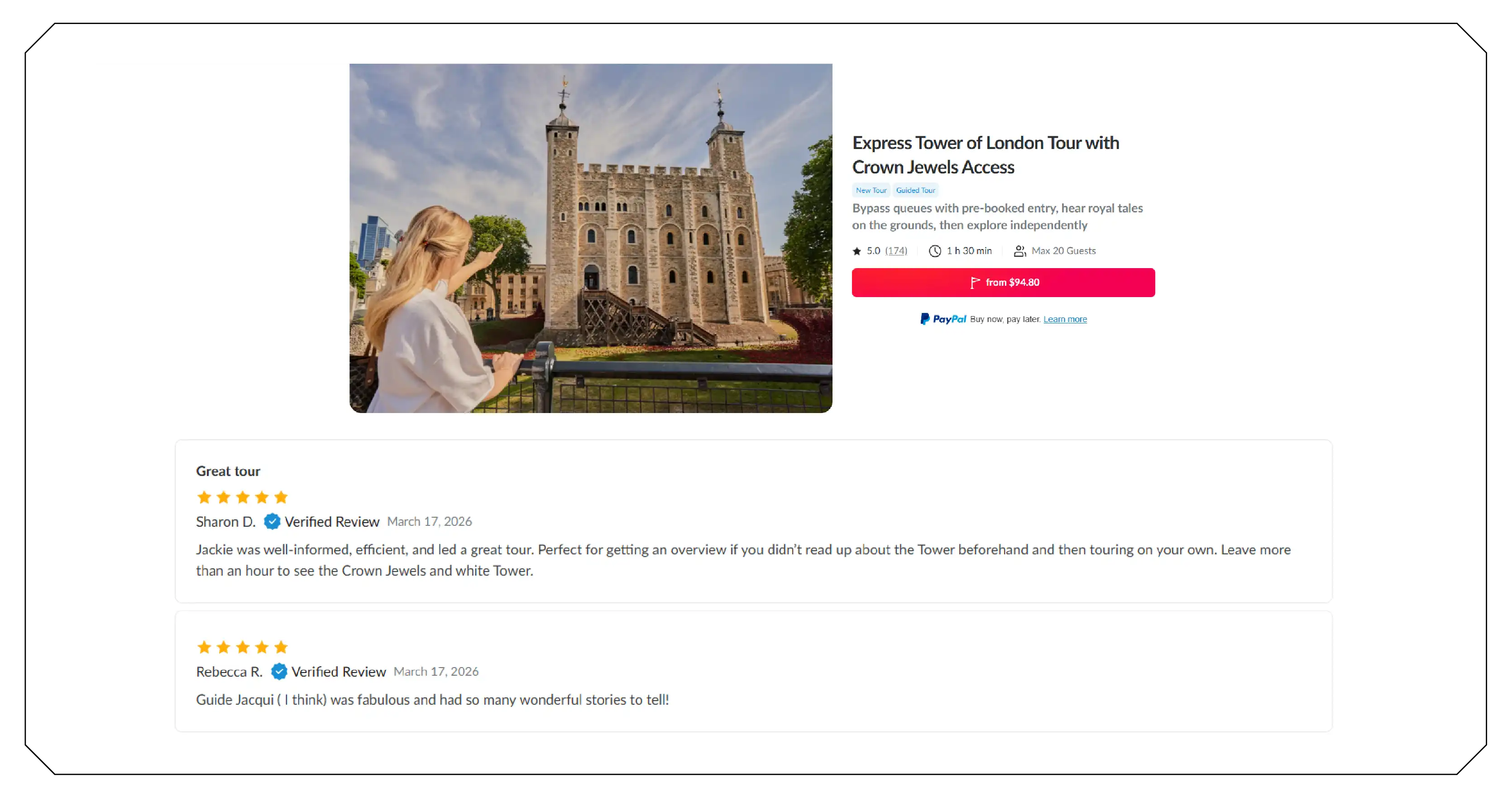The width and height of the screenshot is (1512, 798).
Task: Click the from $94.80 booking button
Action: pyautogui.click(x=1003, y=282)
